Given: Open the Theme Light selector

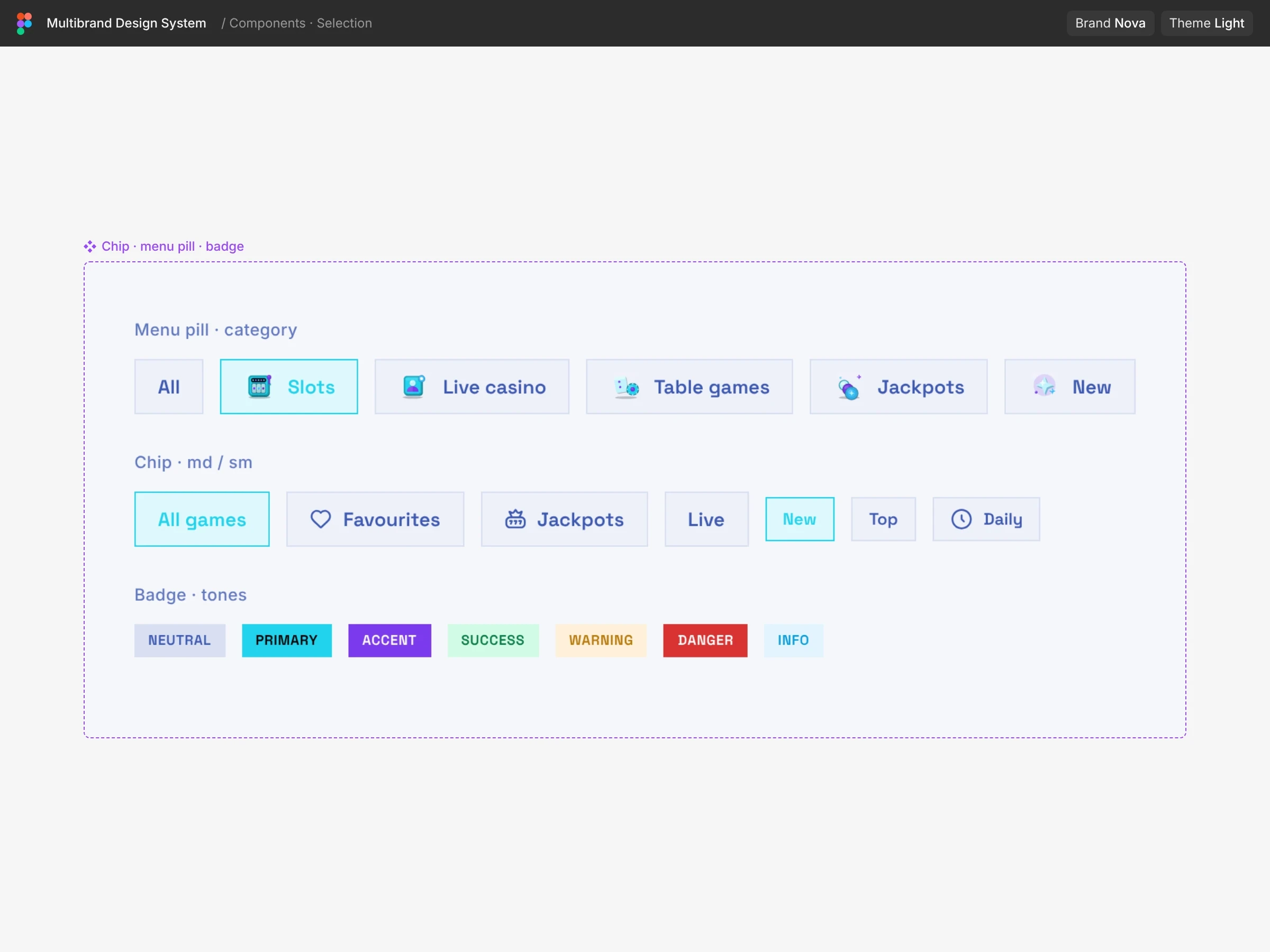Looking at the screenshot, I should [x=1207, y=23].
